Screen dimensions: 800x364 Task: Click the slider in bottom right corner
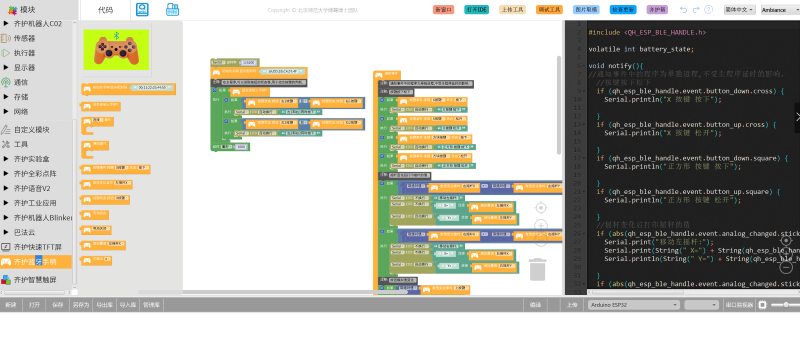(785, 305)
